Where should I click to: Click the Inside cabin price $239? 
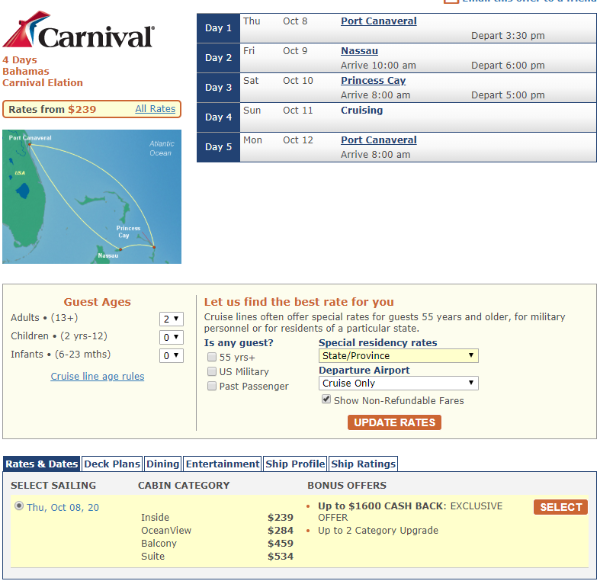click(x=280, y=518)
